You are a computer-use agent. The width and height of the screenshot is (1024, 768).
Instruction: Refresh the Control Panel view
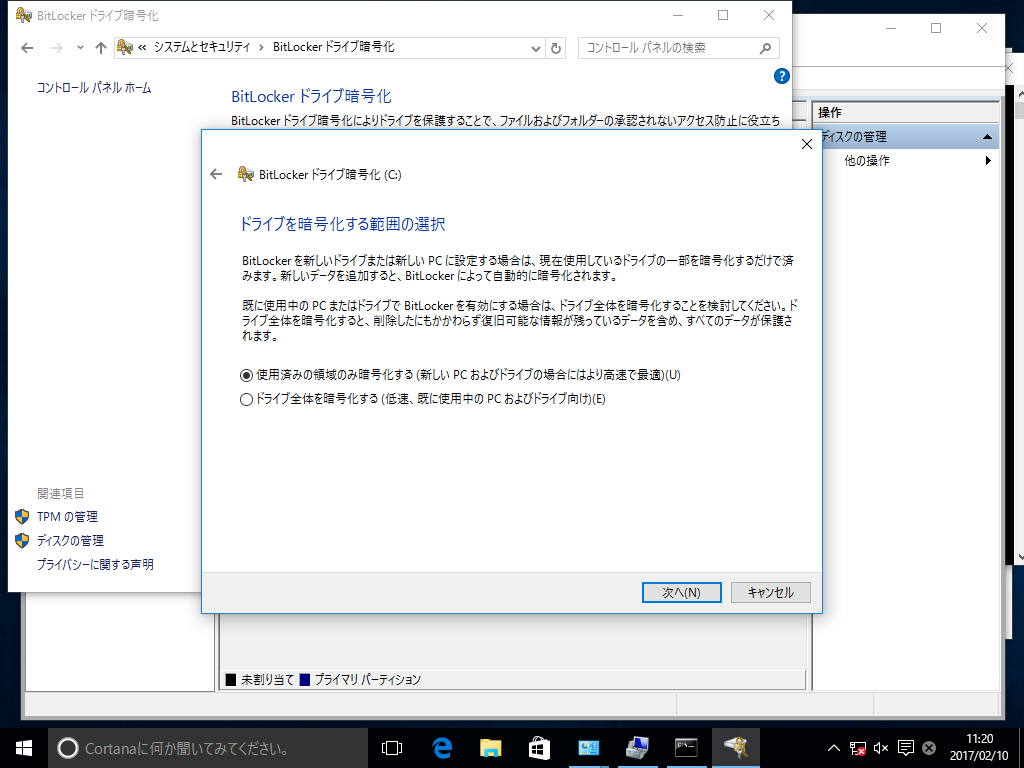pyautogui.click(x=556, y=48)
